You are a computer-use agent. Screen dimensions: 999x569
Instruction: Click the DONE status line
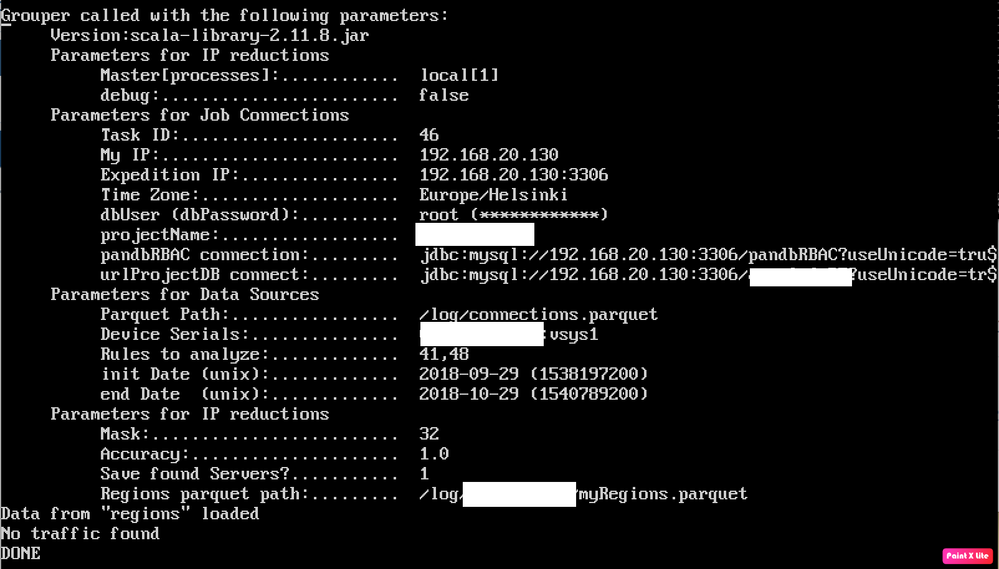21,553
